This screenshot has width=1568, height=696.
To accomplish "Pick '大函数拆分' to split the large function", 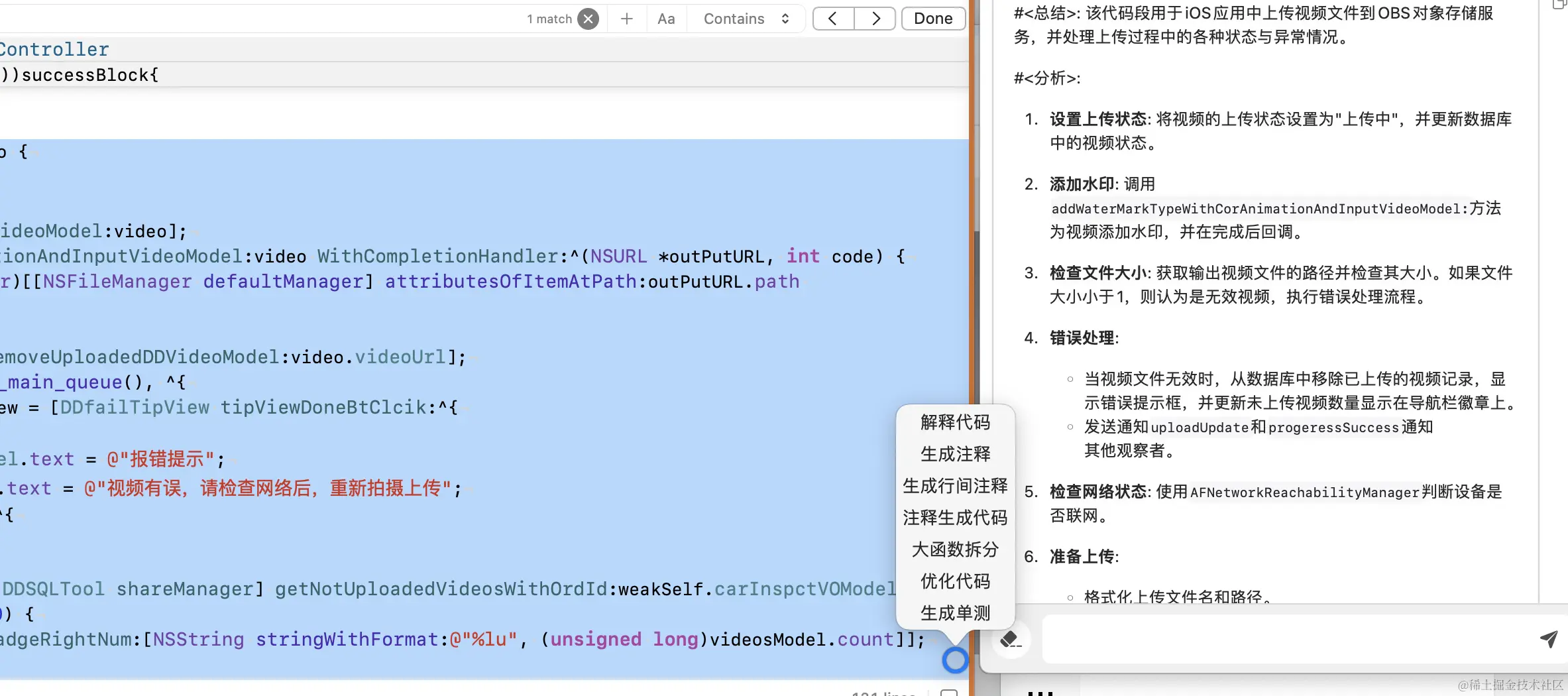I will pyautogui.click(x=954, y=550).
